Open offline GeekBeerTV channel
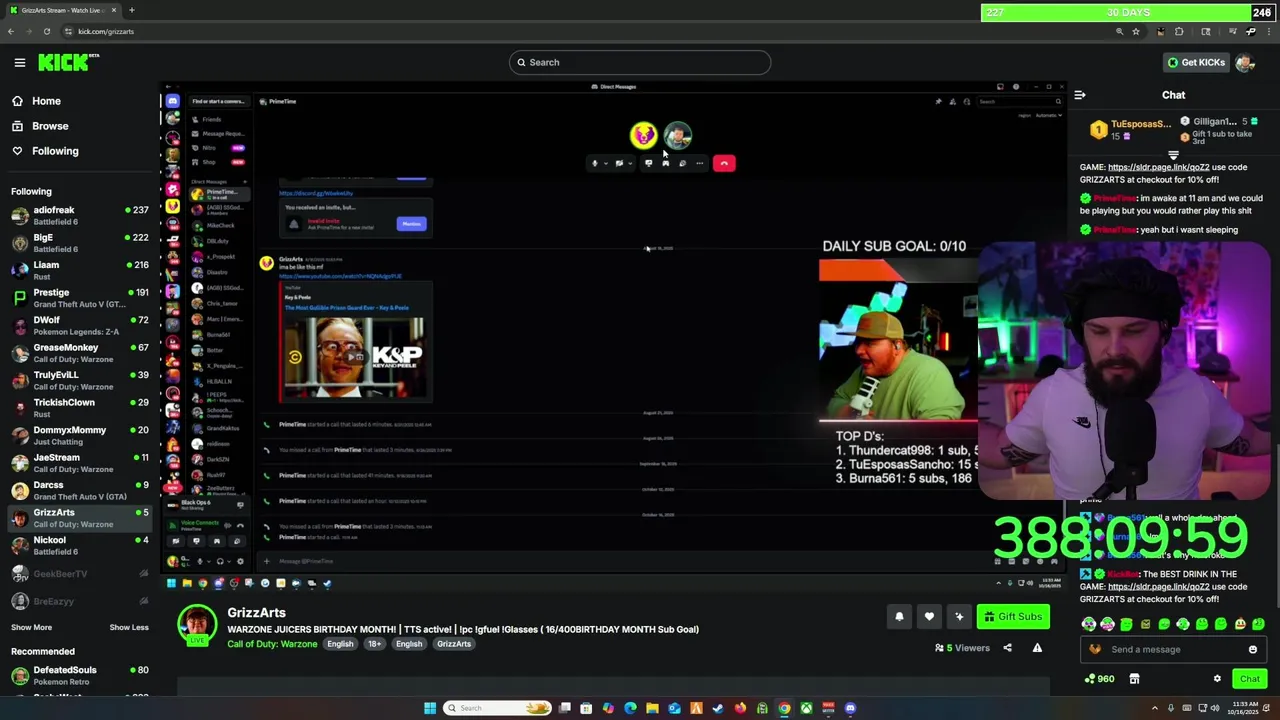The image size is (1280, 720). [x=80, y=574]
